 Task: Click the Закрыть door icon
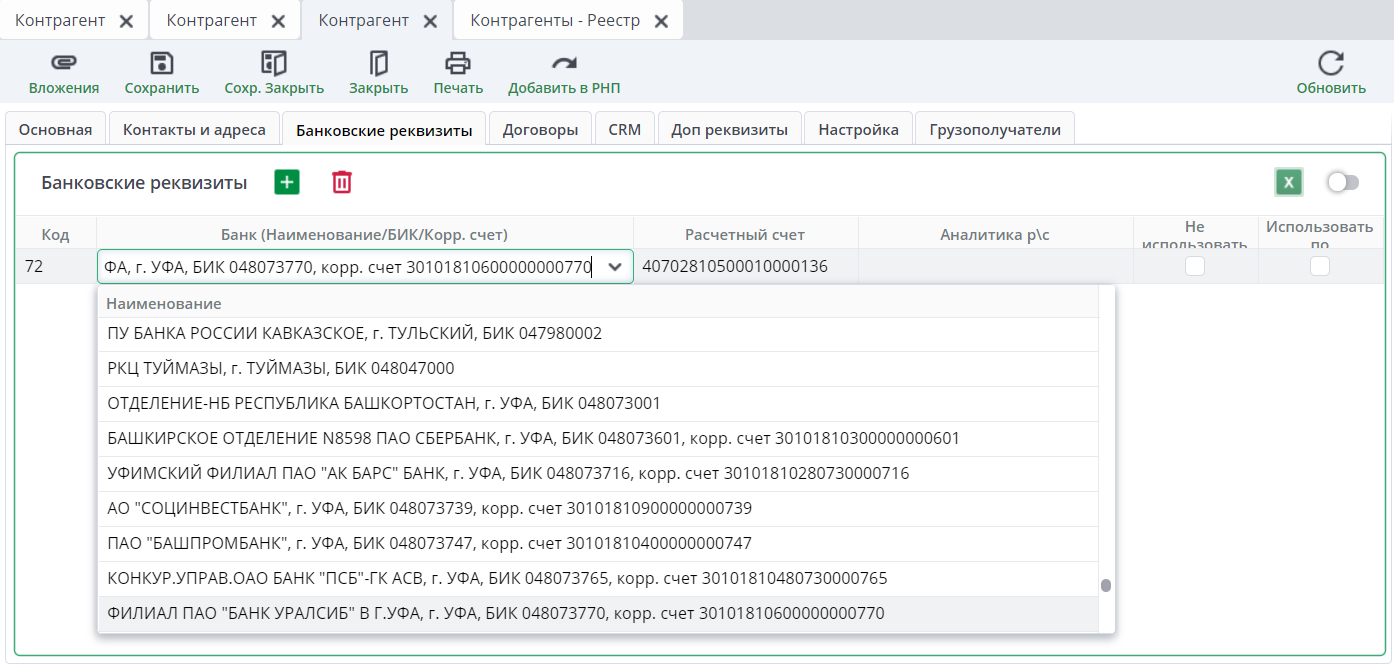(378, 64)
